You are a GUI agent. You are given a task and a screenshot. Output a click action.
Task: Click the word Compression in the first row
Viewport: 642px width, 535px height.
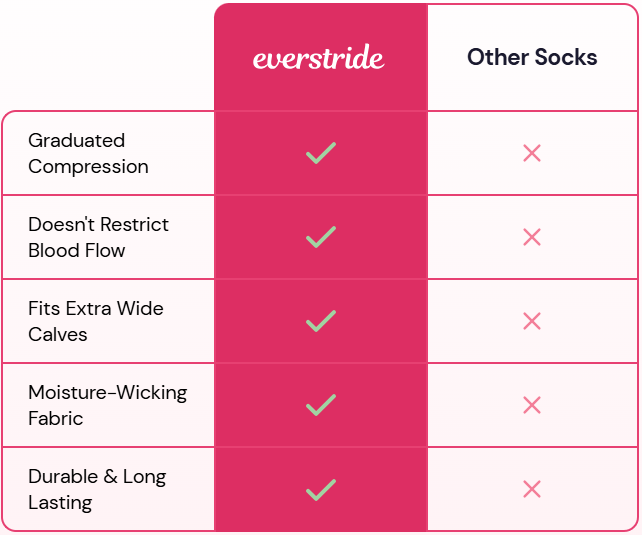point(88,167)
